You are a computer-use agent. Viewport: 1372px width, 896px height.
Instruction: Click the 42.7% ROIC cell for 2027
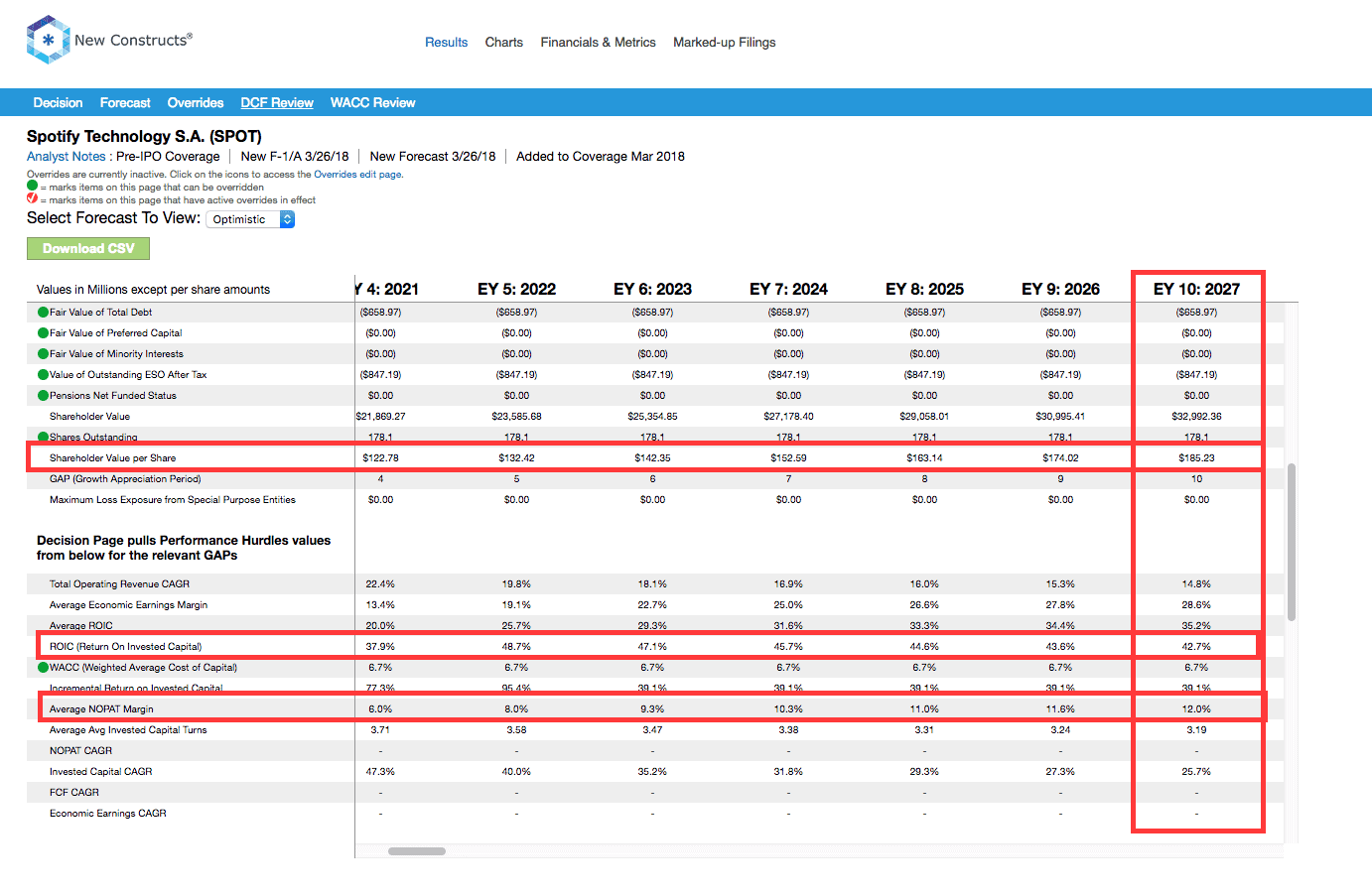pyautogui.click(x=1196, y=646)
